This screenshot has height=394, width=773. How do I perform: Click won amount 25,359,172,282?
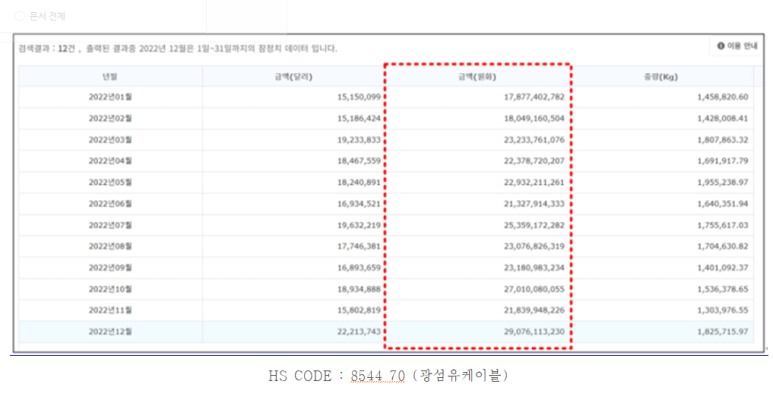pos(534,225)
